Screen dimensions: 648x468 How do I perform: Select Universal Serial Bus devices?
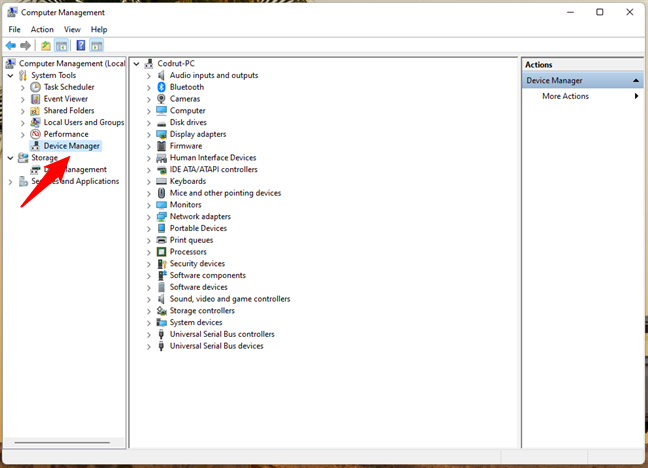(217, 346)
